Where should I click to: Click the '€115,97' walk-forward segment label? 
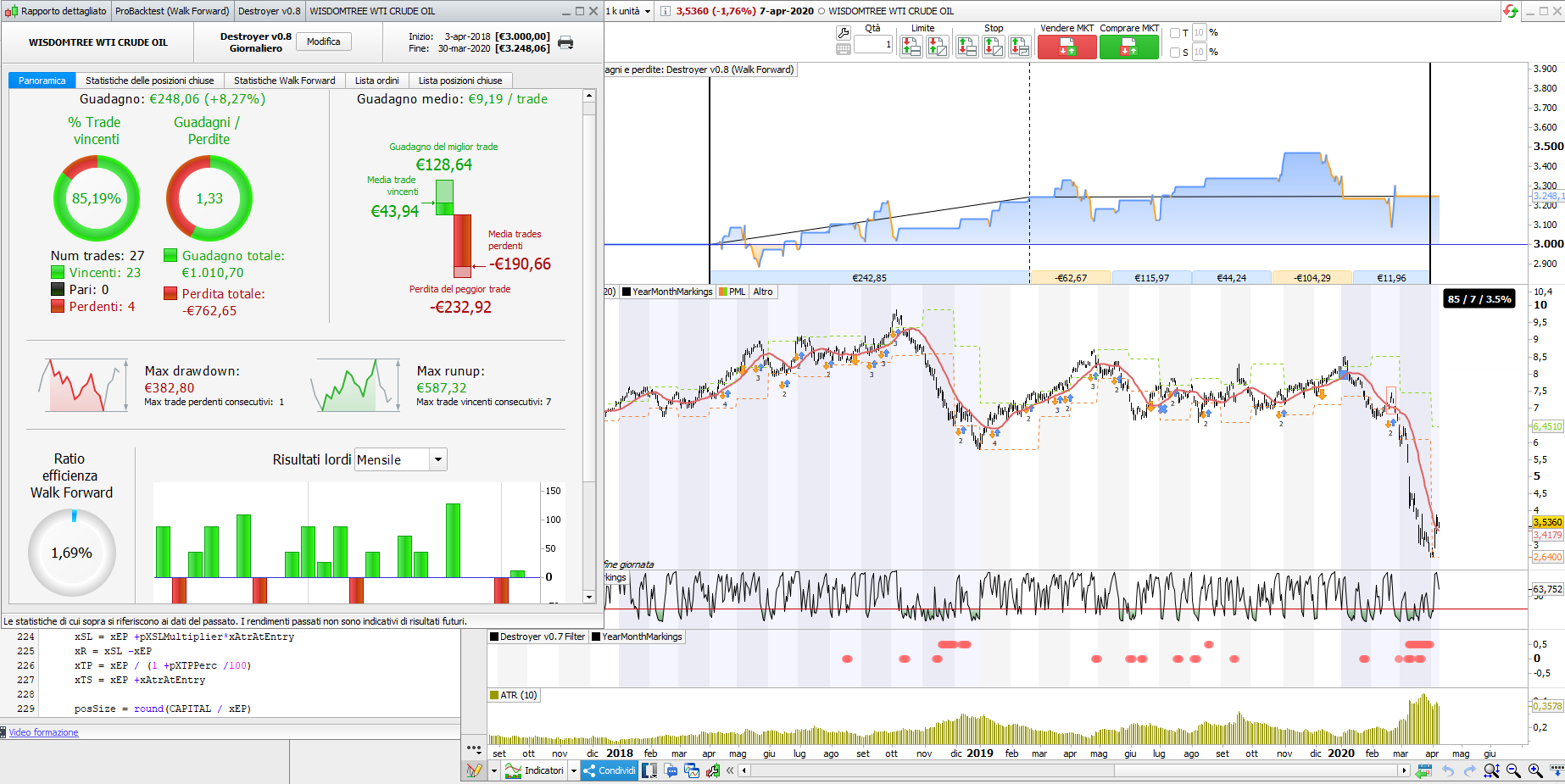(1151, 278)
